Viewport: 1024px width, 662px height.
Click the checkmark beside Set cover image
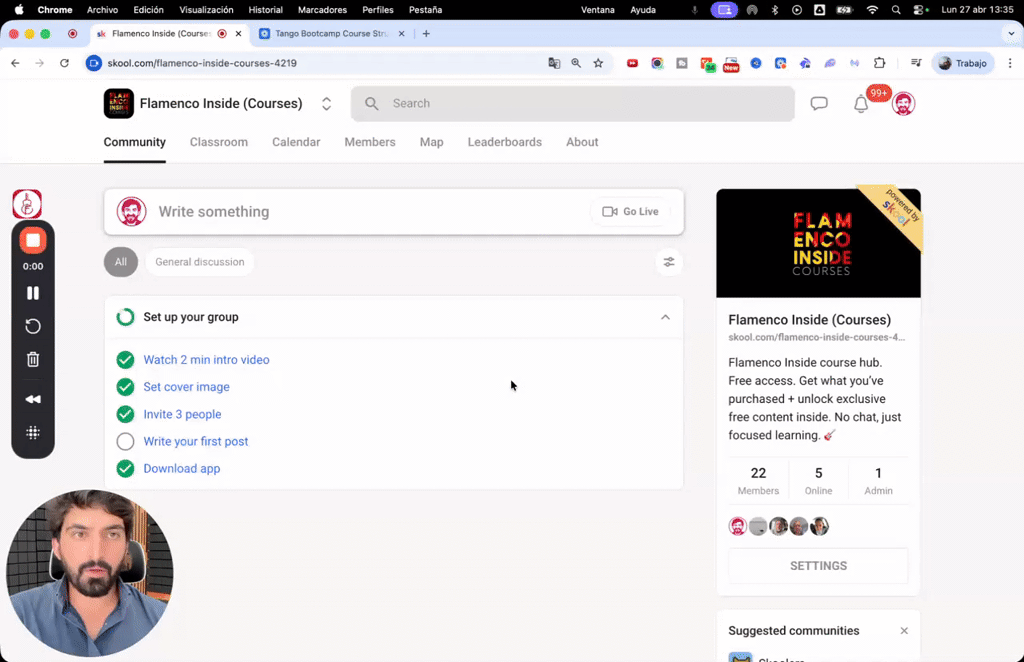tap(125, 386)
